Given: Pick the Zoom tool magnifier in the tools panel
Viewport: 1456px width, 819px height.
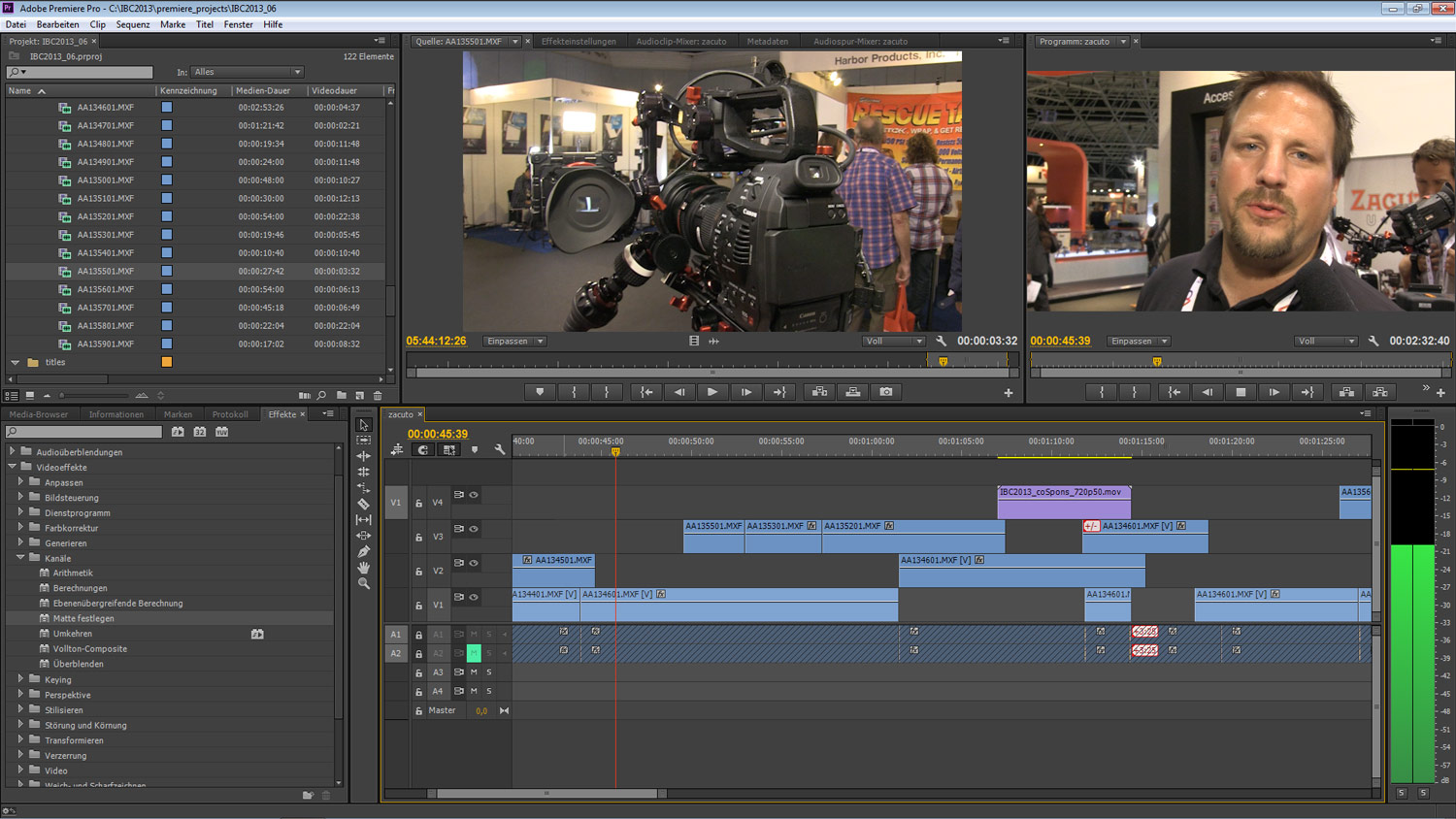Looking at the screenshot, I should (364, 583).
